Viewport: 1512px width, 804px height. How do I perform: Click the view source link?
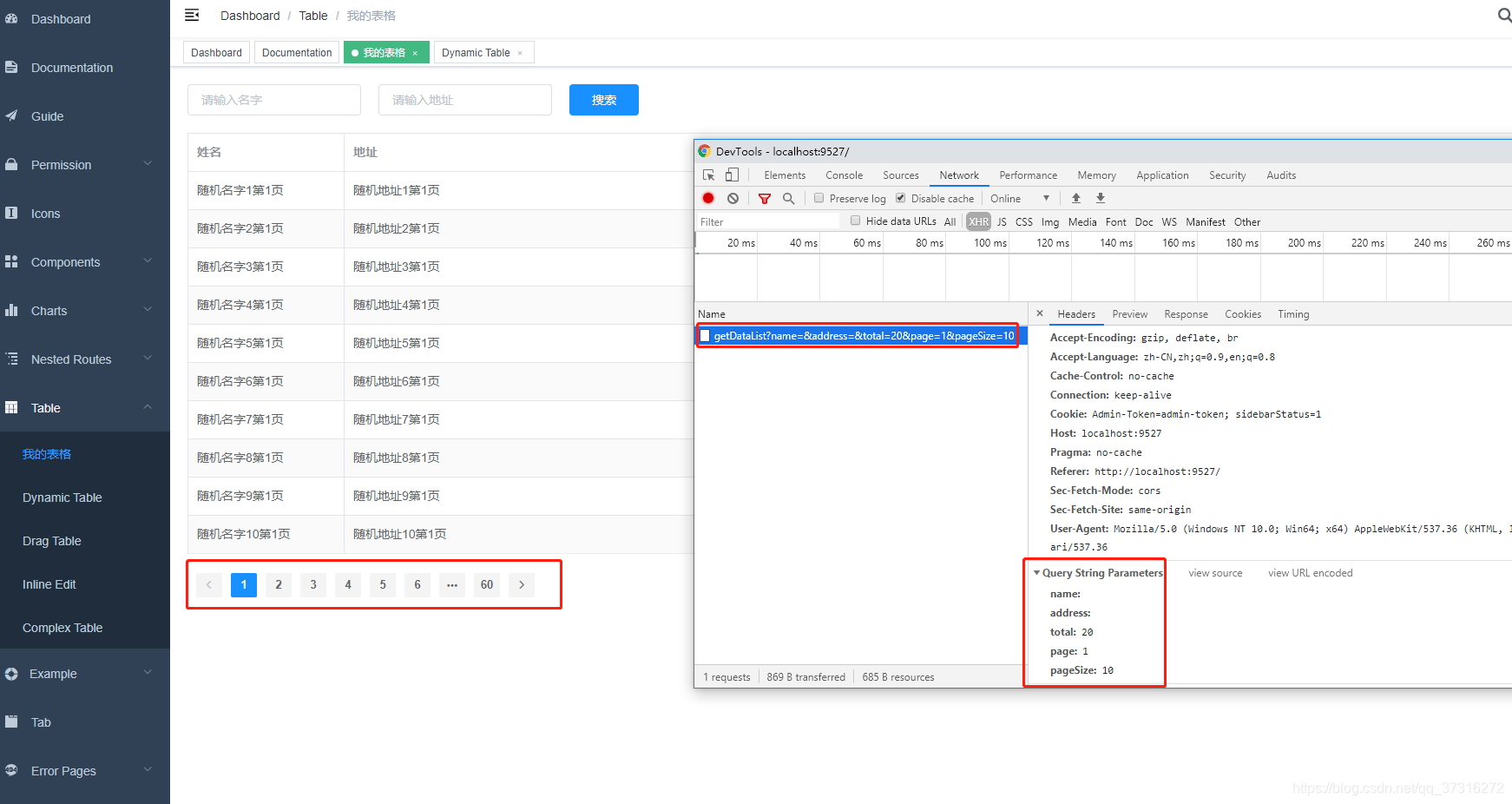1215,572
